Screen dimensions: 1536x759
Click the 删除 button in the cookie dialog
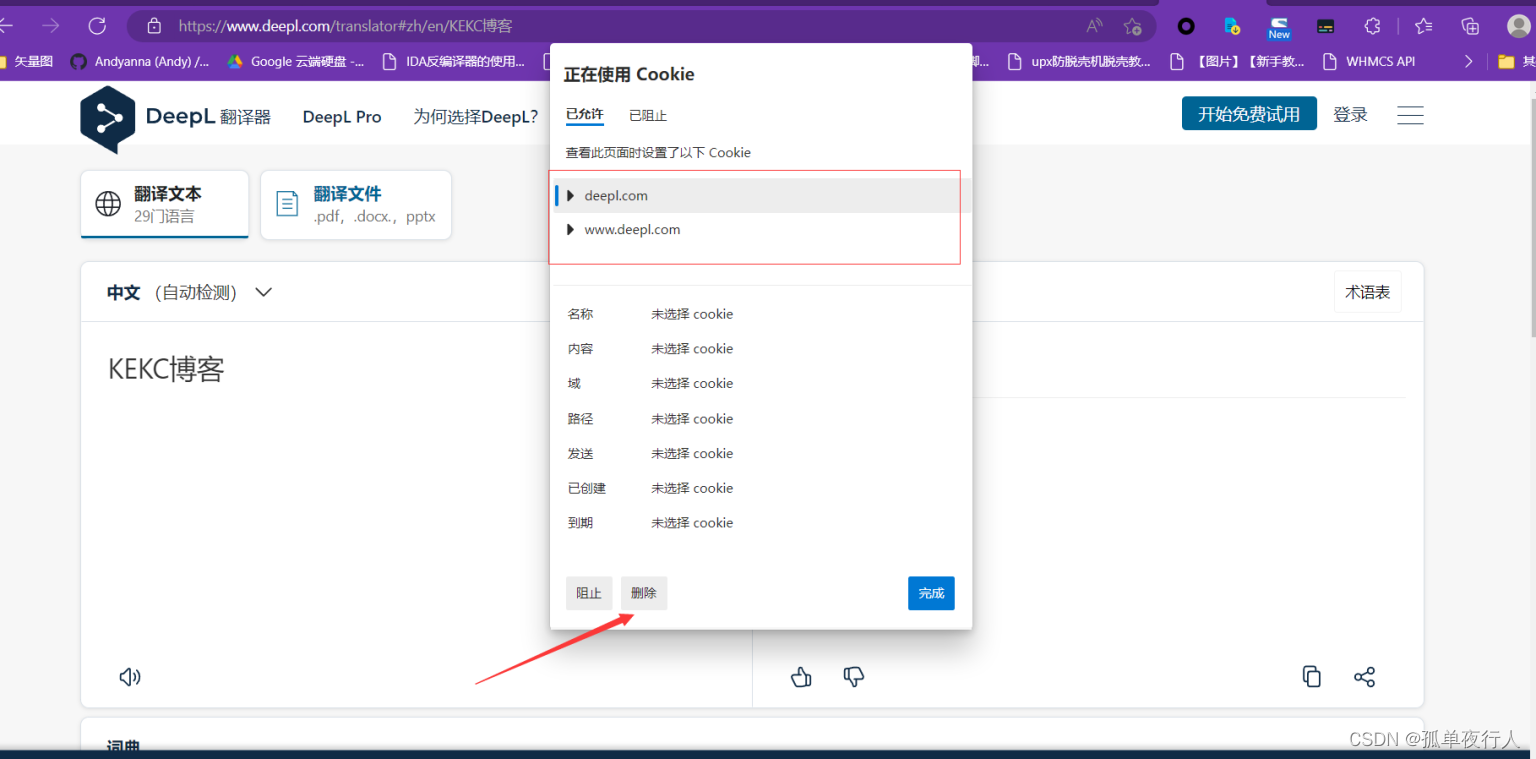pyautogui.click(x=644, y=592)
